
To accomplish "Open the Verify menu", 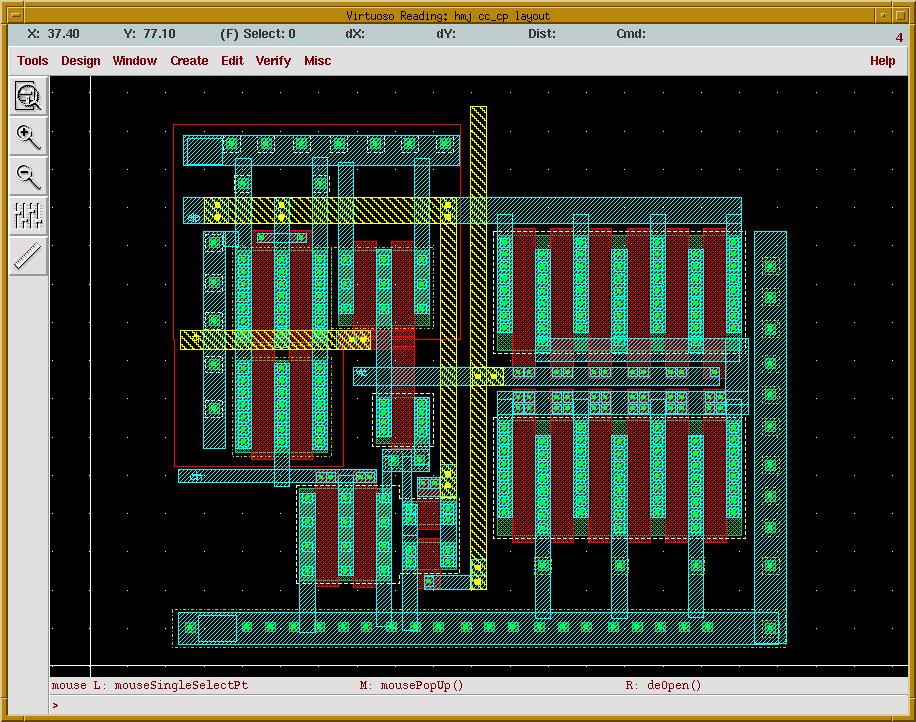I will click(273, 61).
